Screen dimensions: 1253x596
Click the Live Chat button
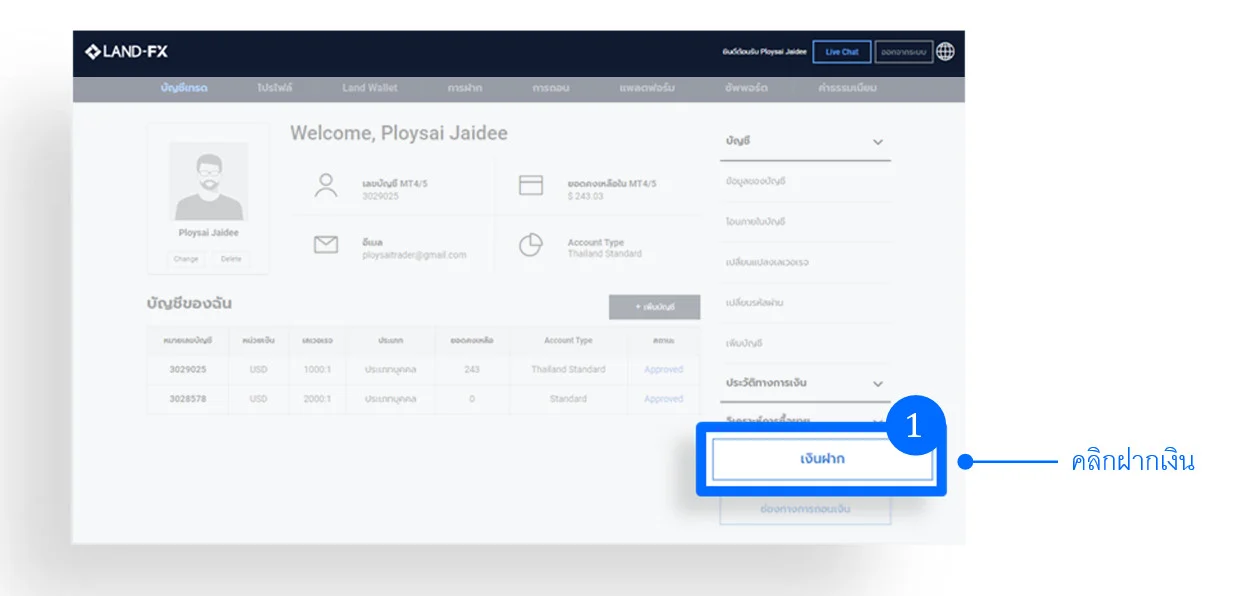(841, 52)
